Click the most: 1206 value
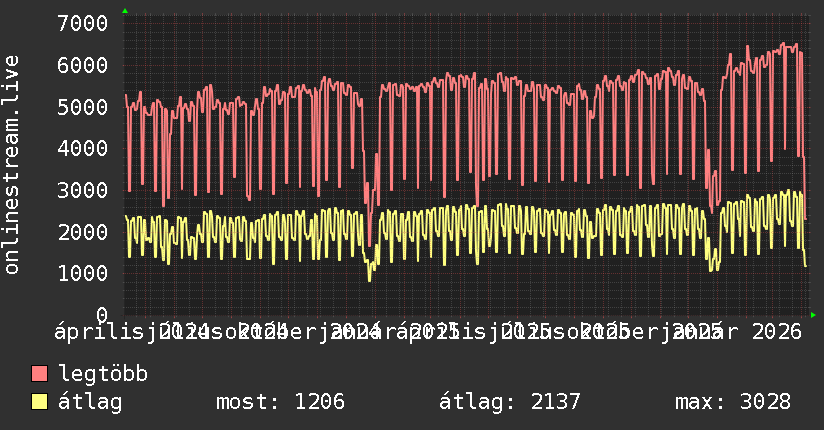This screenshot has height=430, width=824. (x=281, y=402)
